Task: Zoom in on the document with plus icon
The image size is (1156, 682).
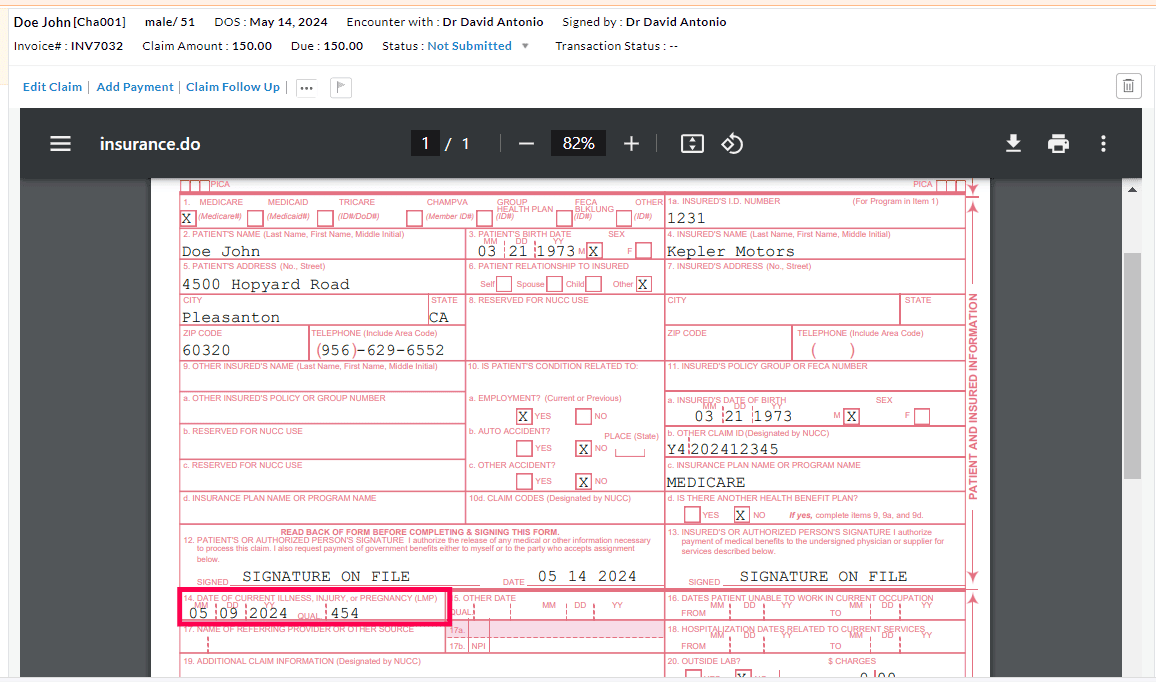Action: pos(631,143)
